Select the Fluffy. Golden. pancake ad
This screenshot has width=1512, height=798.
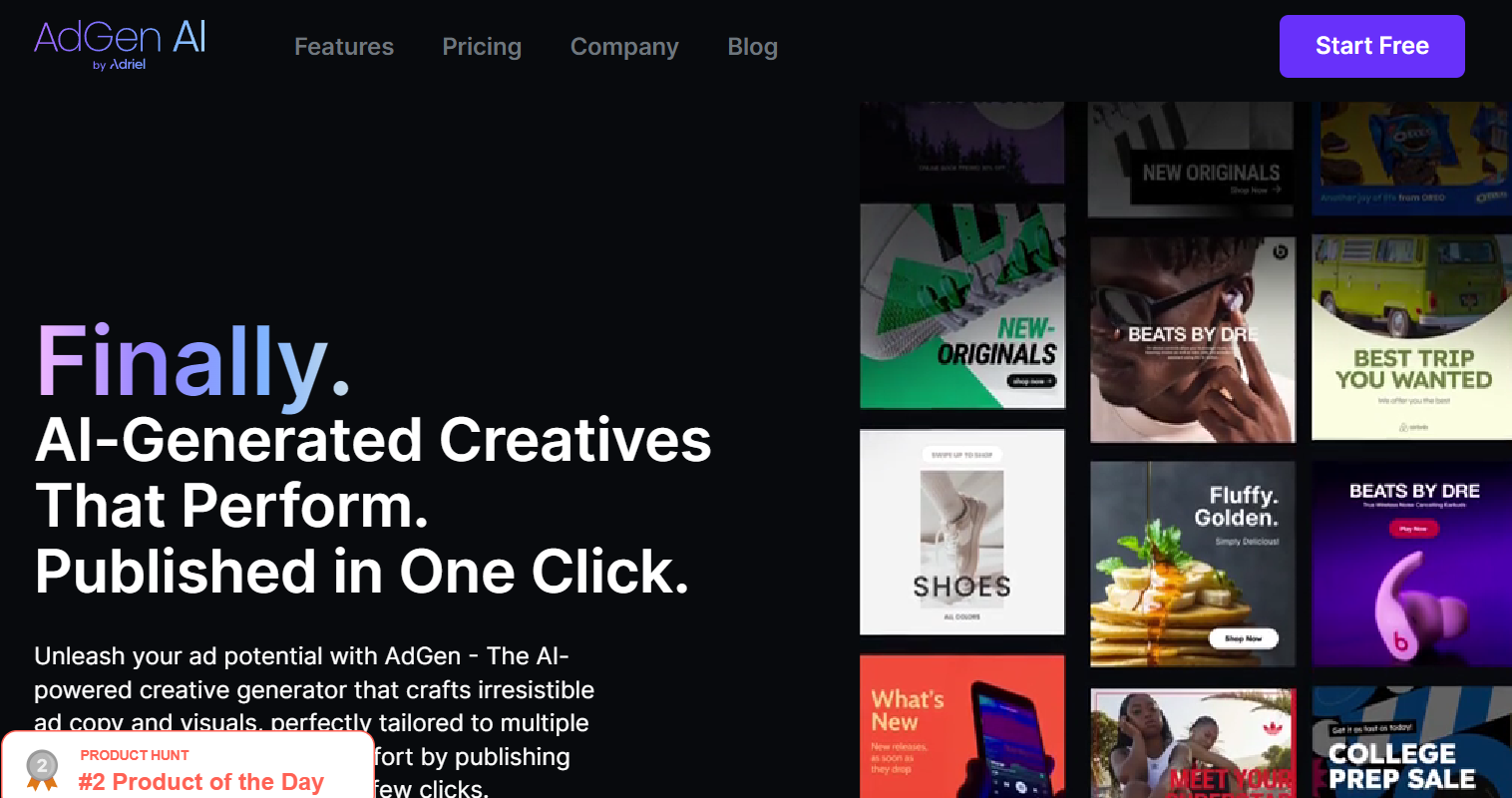1193,564
